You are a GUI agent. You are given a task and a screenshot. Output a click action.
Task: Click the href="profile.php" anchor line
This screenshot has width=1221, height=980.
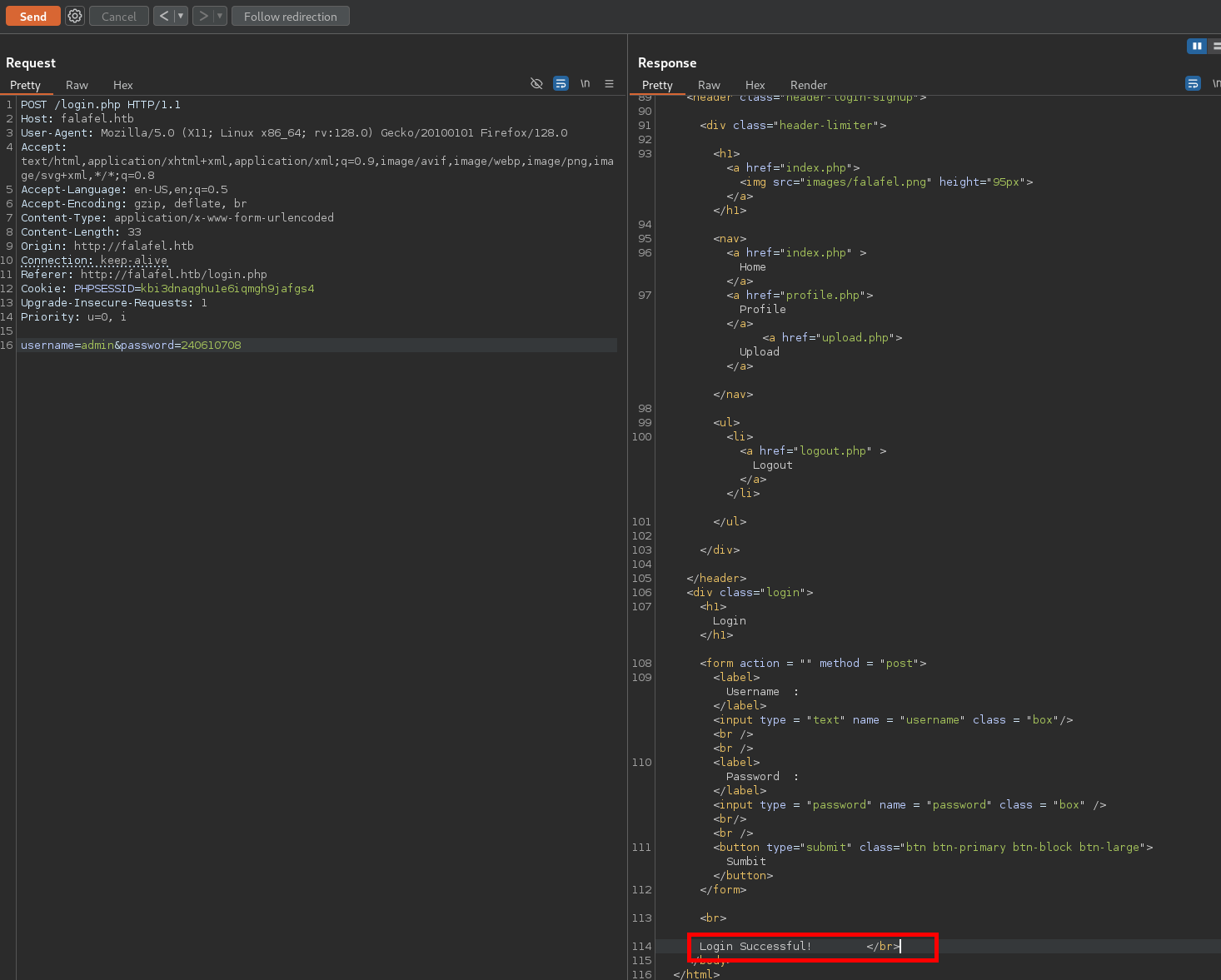(800, 295)
